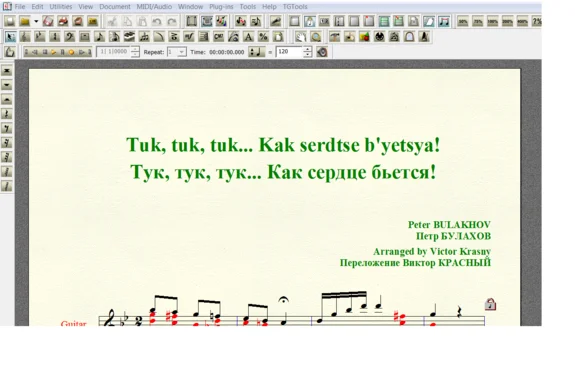This screenshot has height=369, width=576.
Task: Click the Open folder icon
Action: coord(25,21)
